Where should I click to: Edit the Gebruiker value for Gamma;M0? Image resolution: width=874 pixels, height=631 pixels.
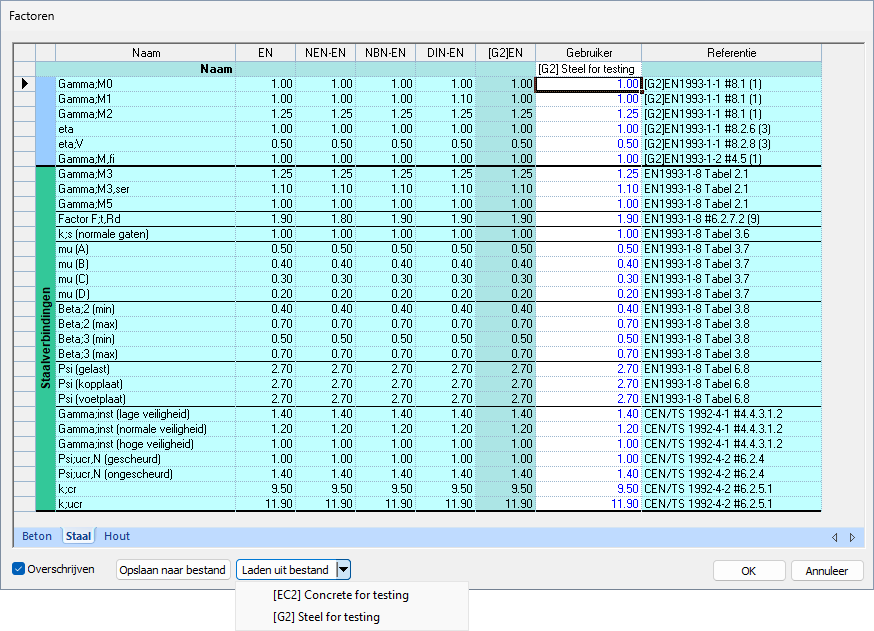tap(589, 84)
